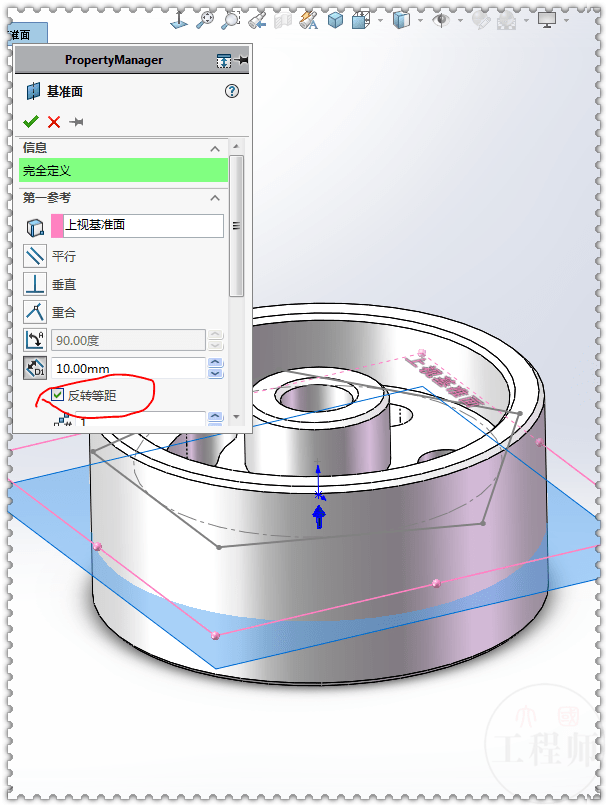
Task: Open monitor display dropdown arrow
Action: (x=566, y=21)
